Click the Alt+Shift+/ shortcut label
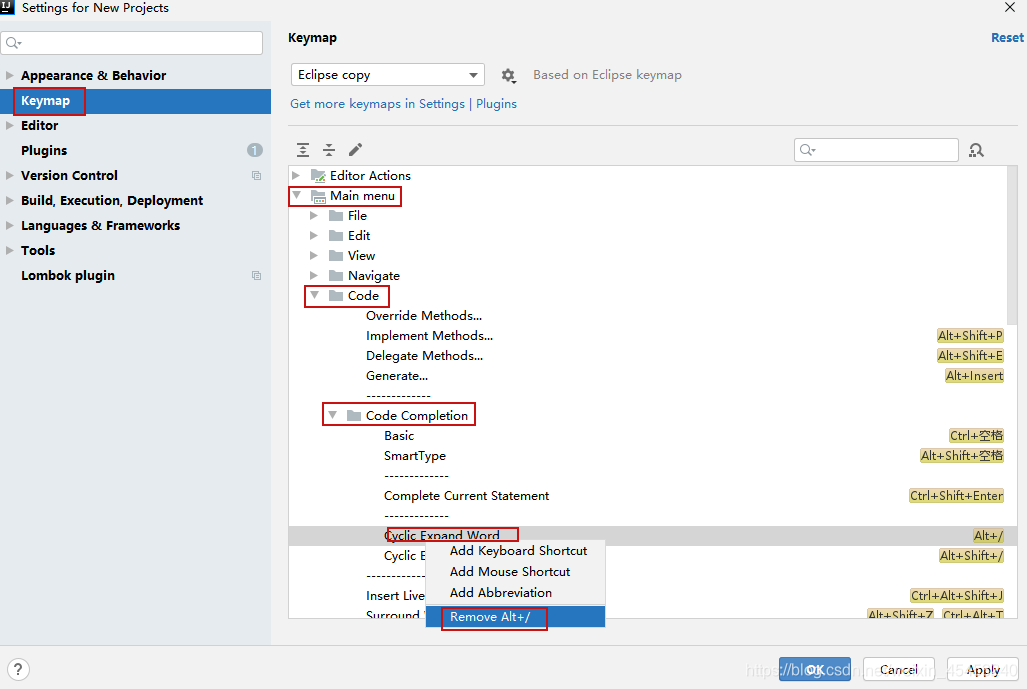Screen dimensions: 1027x689 coord(971,556)
